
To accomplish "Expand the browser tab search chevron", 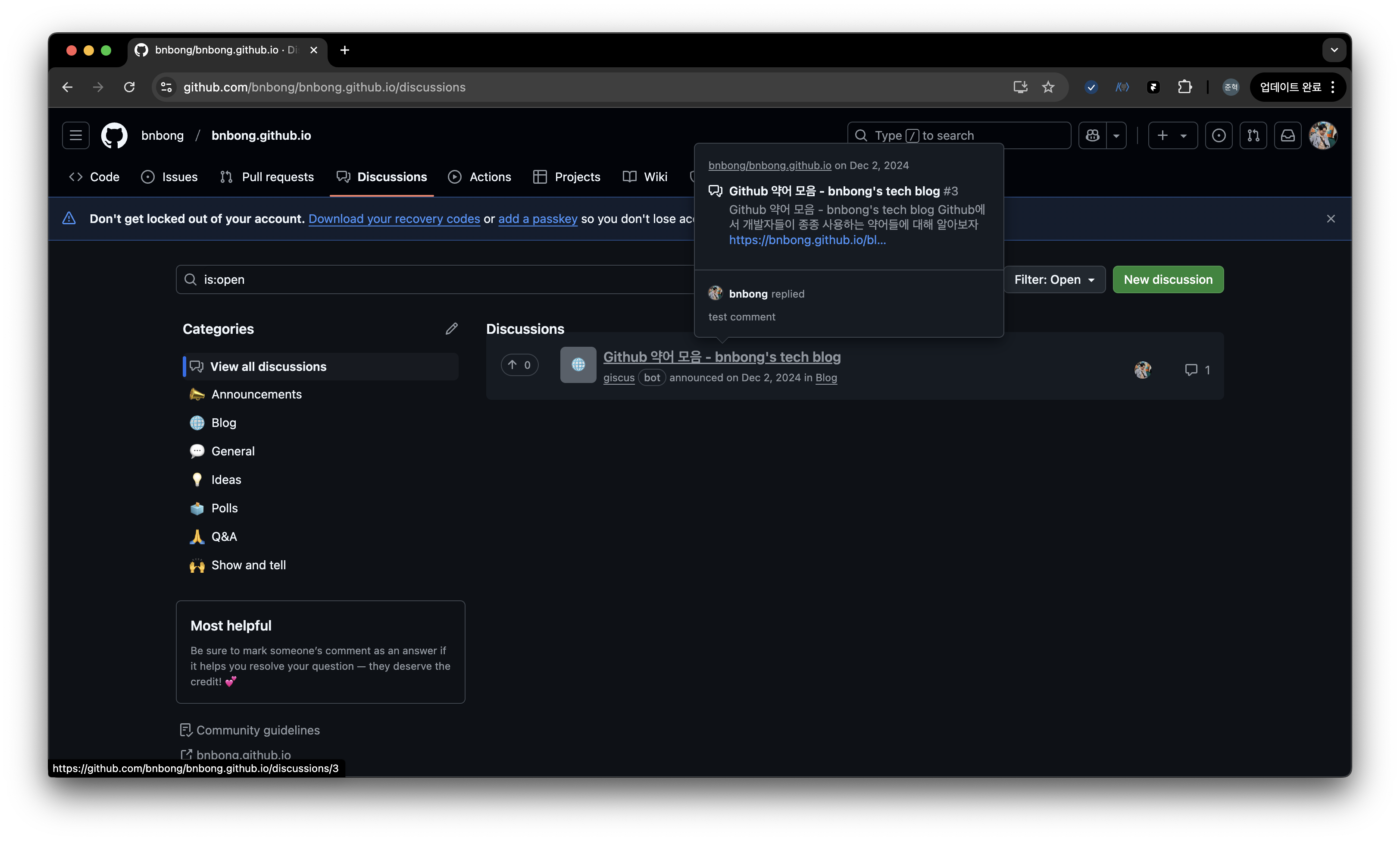I will [x=1334, y=50].
